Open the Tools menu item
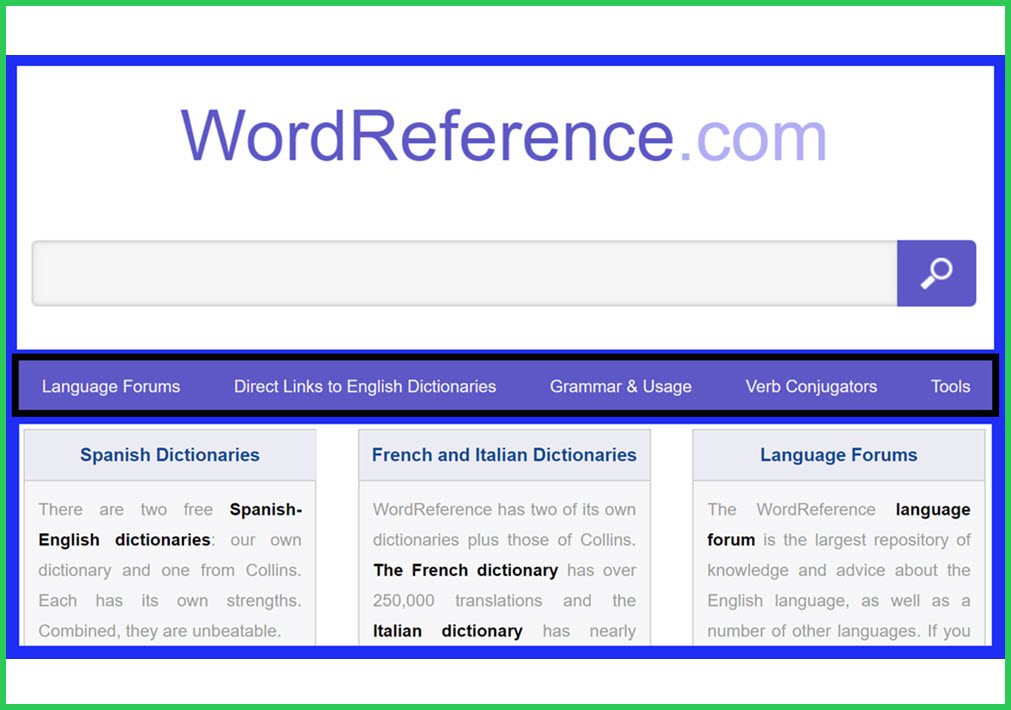 (x=950, y=386)
